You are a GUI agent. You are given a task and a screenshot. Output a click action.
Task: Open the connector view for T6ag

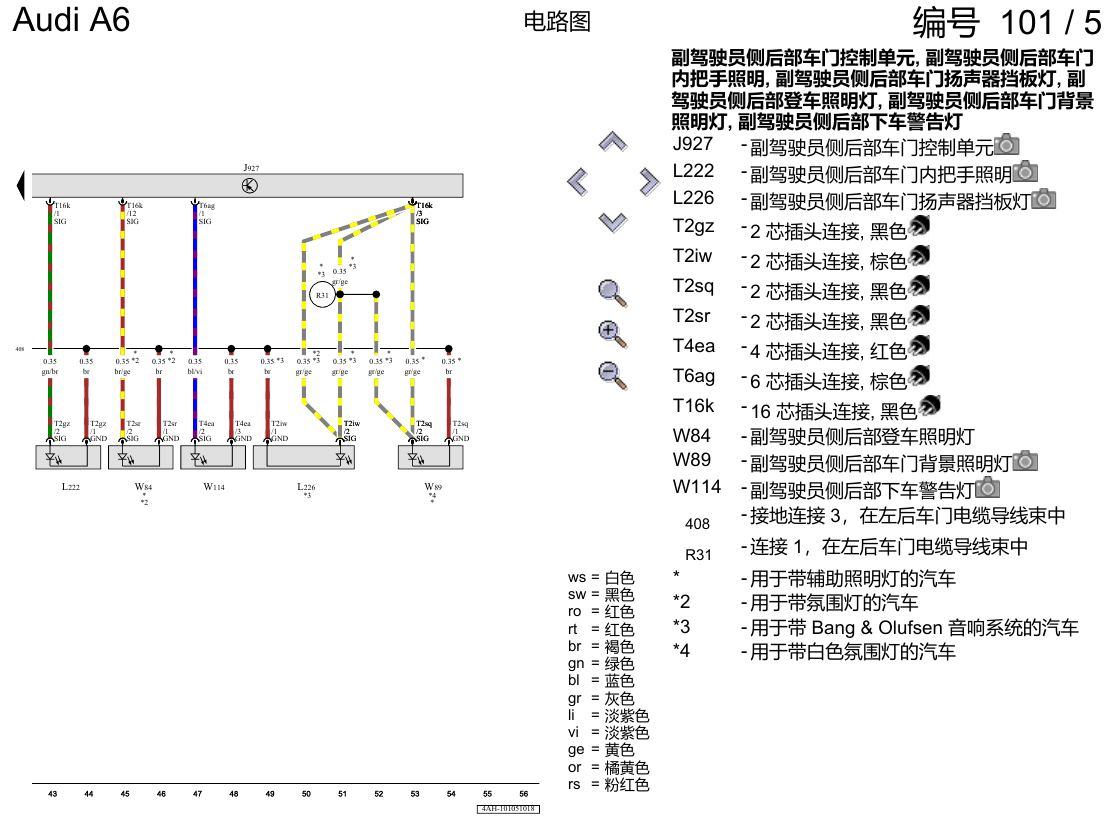click(919, 376)
